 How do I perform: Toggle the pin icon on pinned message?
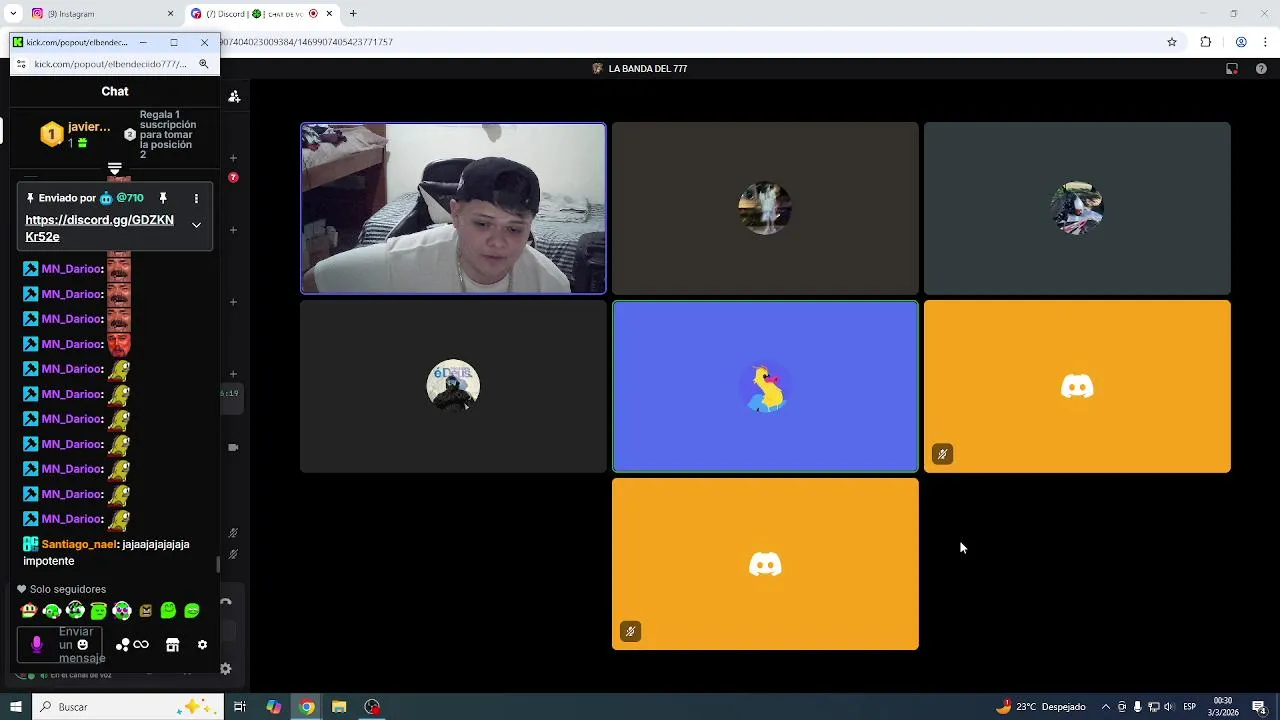(x=163, y=198)
